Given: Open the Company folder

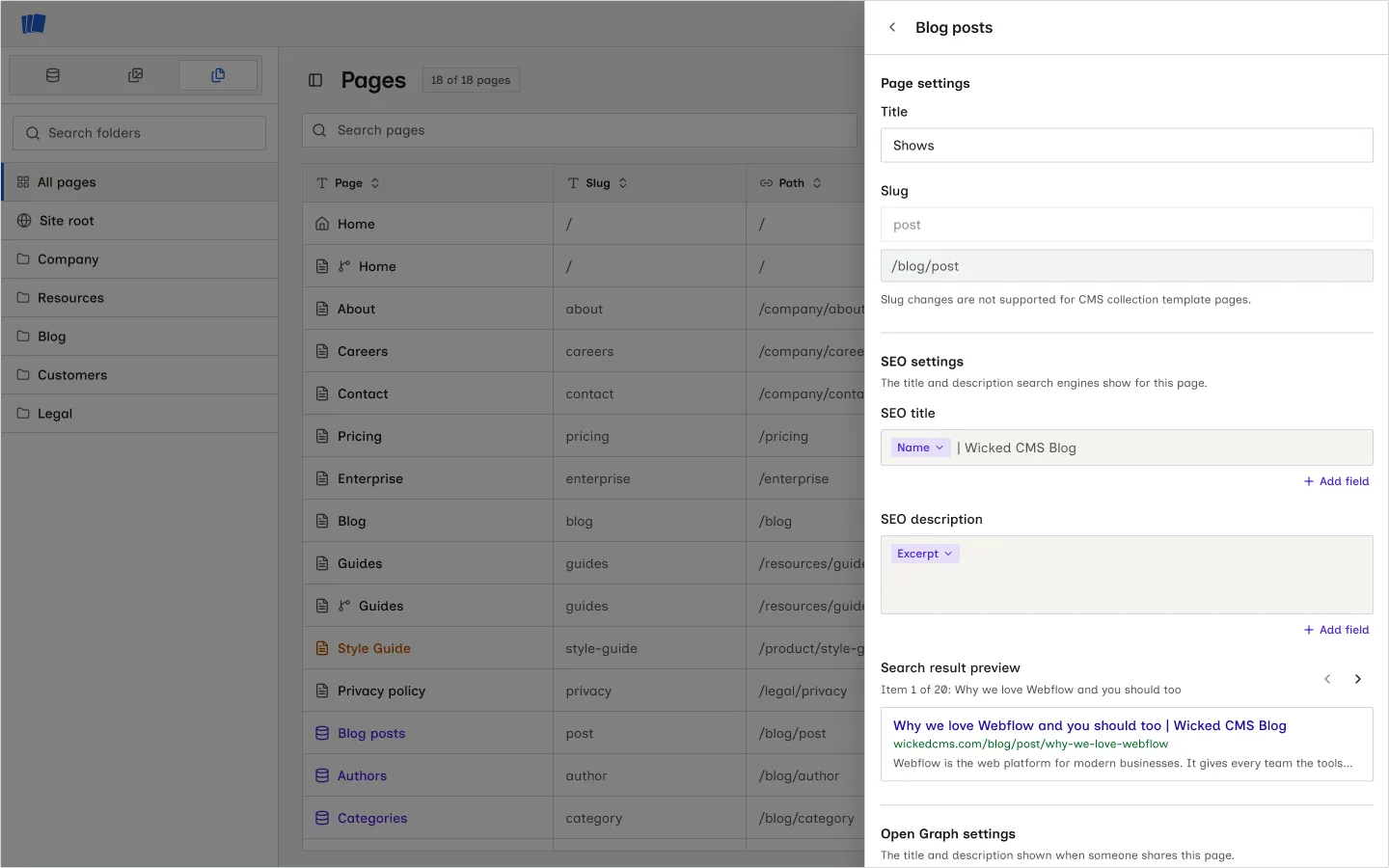Looking at the screenshot, I should tap(140, 259).
